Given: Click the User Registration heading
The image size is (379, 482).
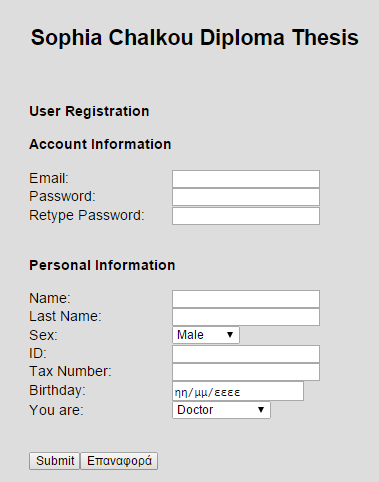Looking at the screenshot, I should [89, 111].
